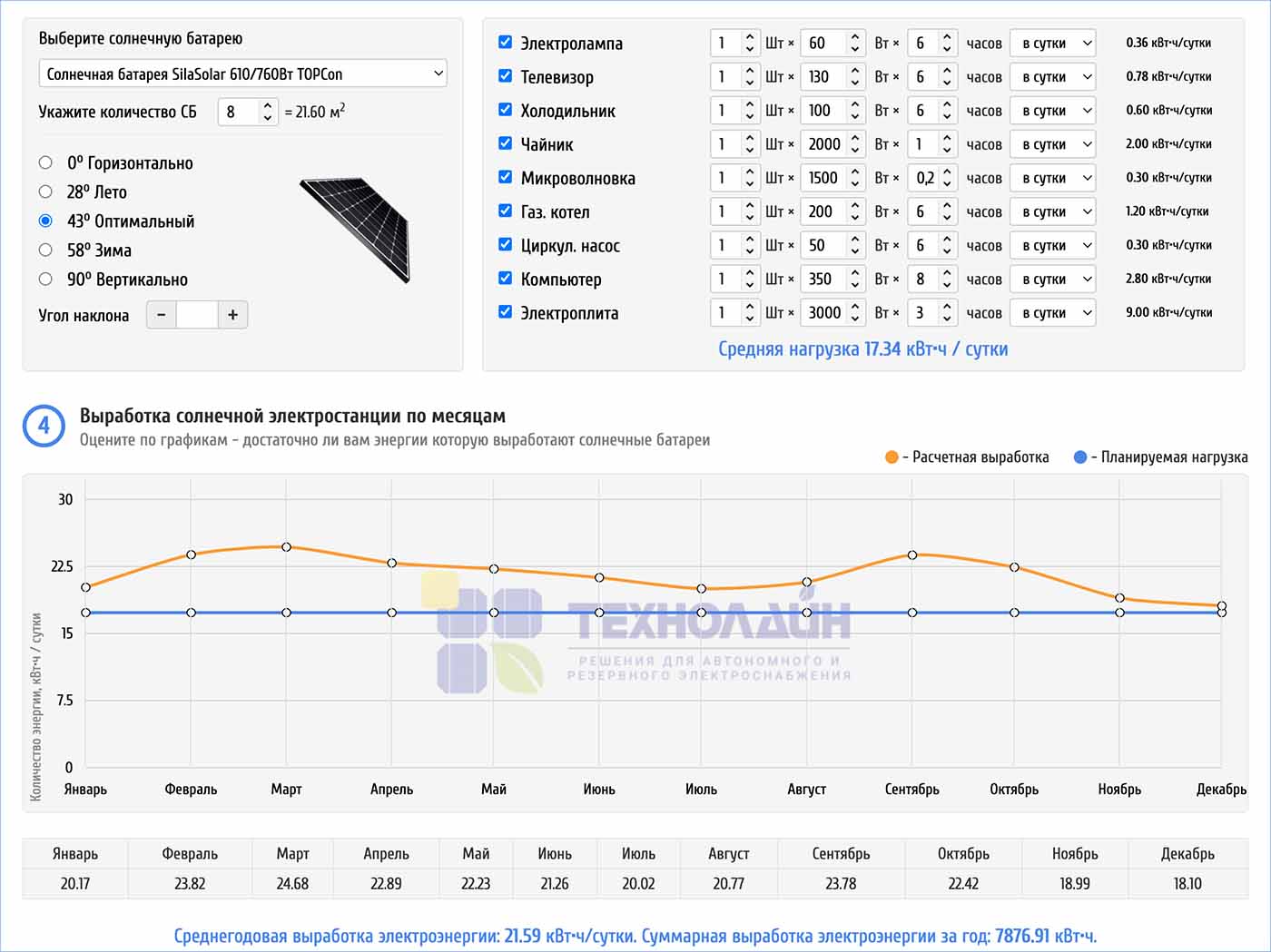
Task: Click the Среднегодовая выработка summary text
Action: click(635, 936)
